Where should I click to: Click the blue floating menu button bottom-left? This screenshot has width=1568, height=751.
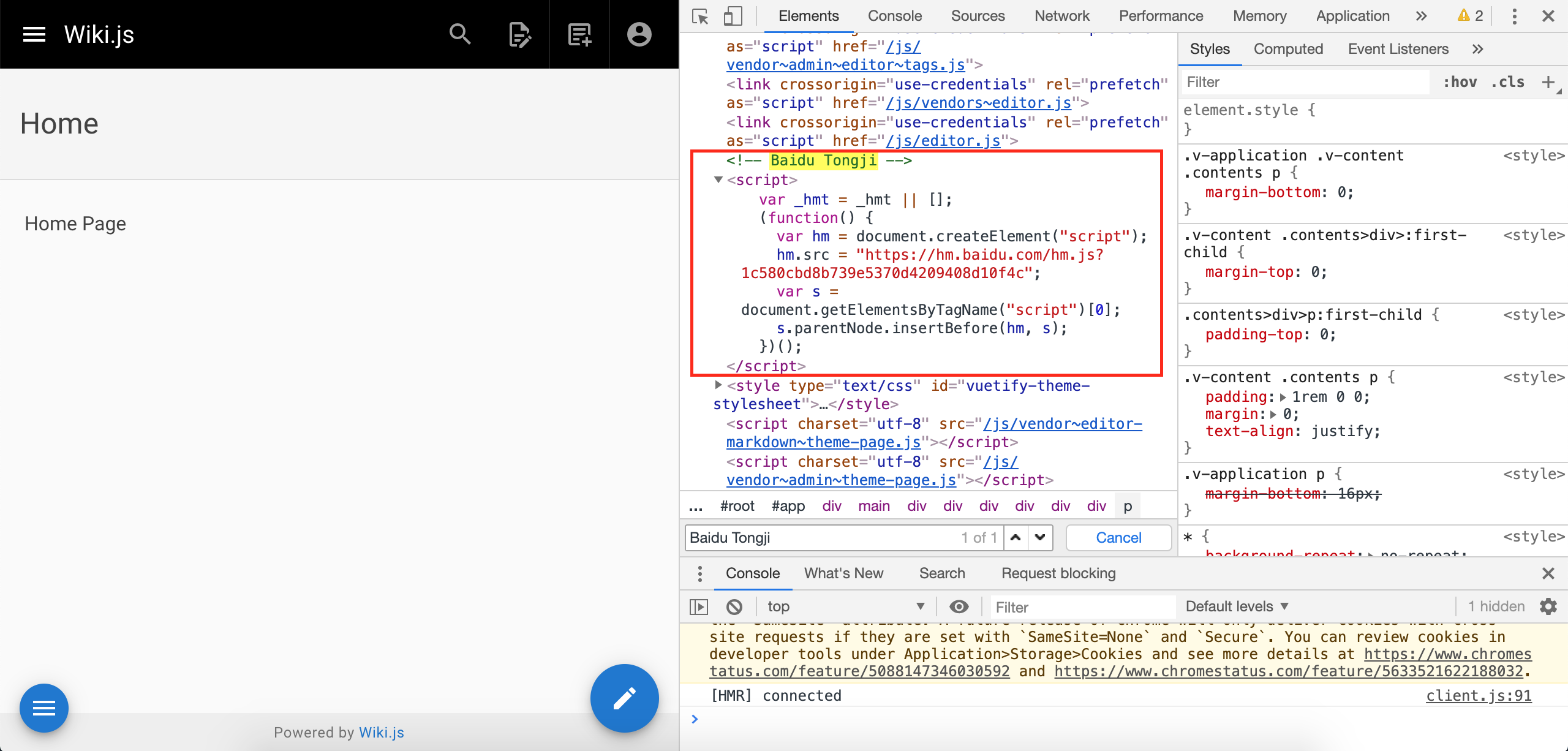point(44,709)
